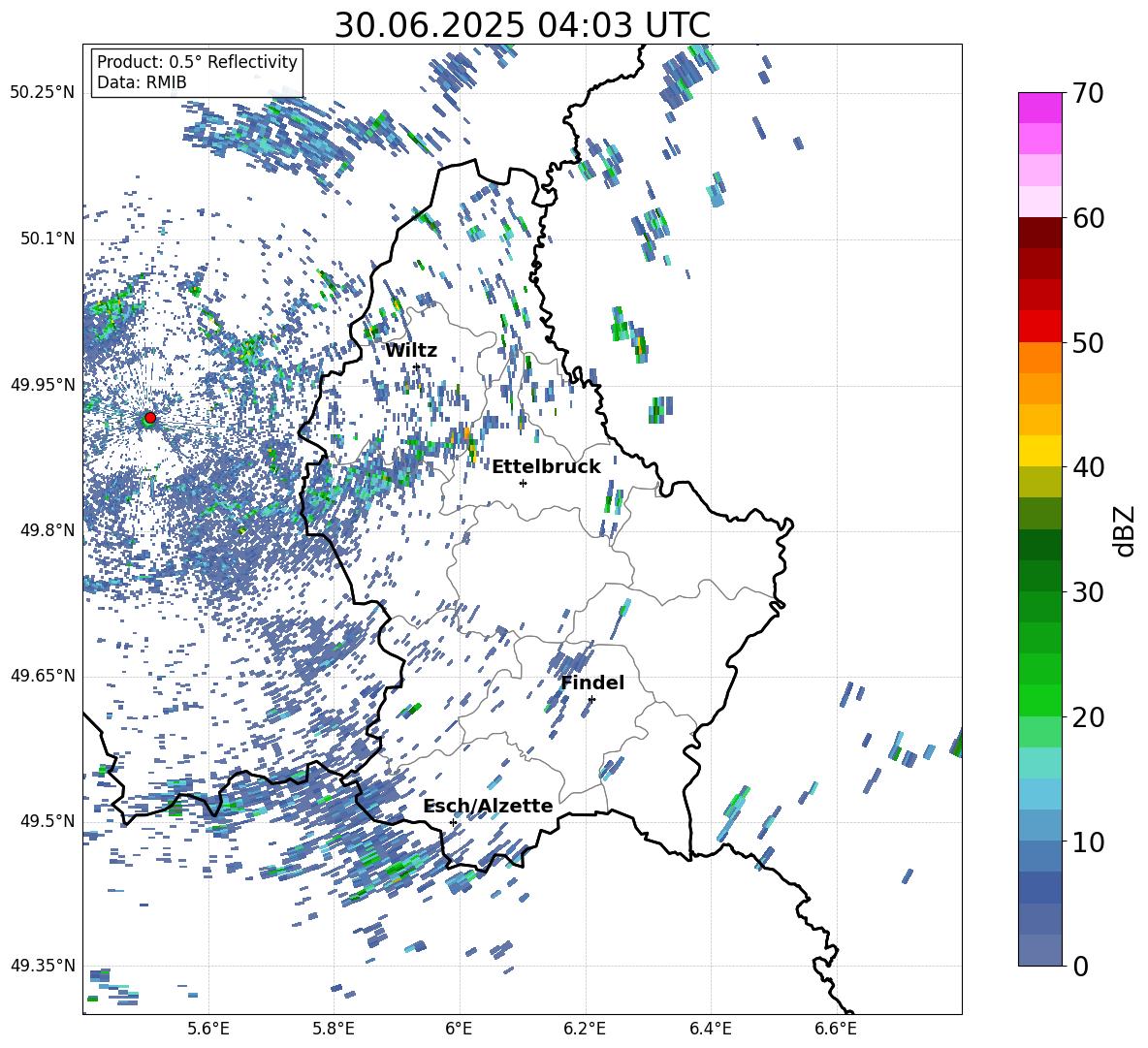Click the Wiltz city label
The image size is (1148, 1048).
[x=411, y=351]
